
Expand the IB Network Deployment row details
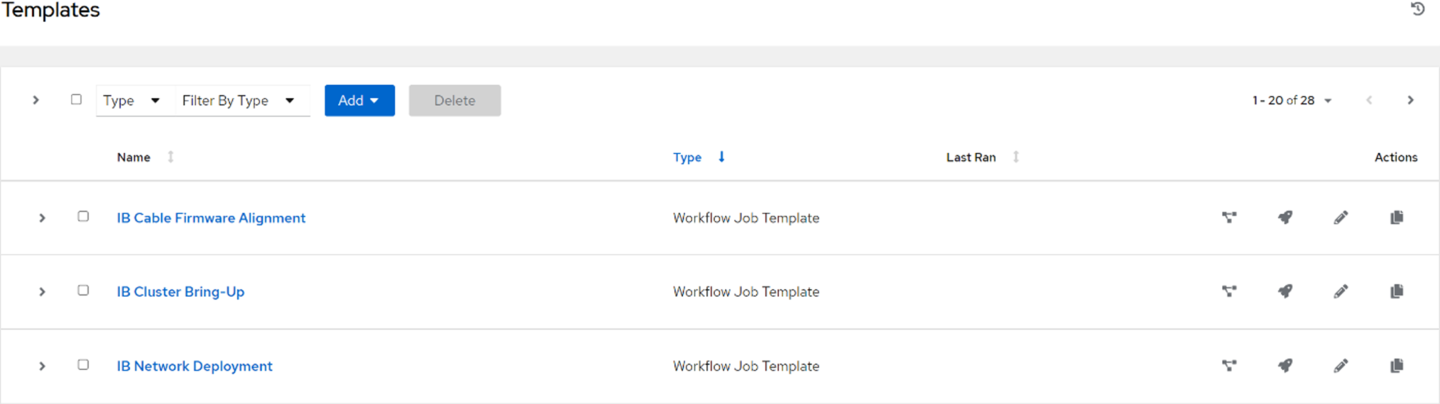[42, 366]
